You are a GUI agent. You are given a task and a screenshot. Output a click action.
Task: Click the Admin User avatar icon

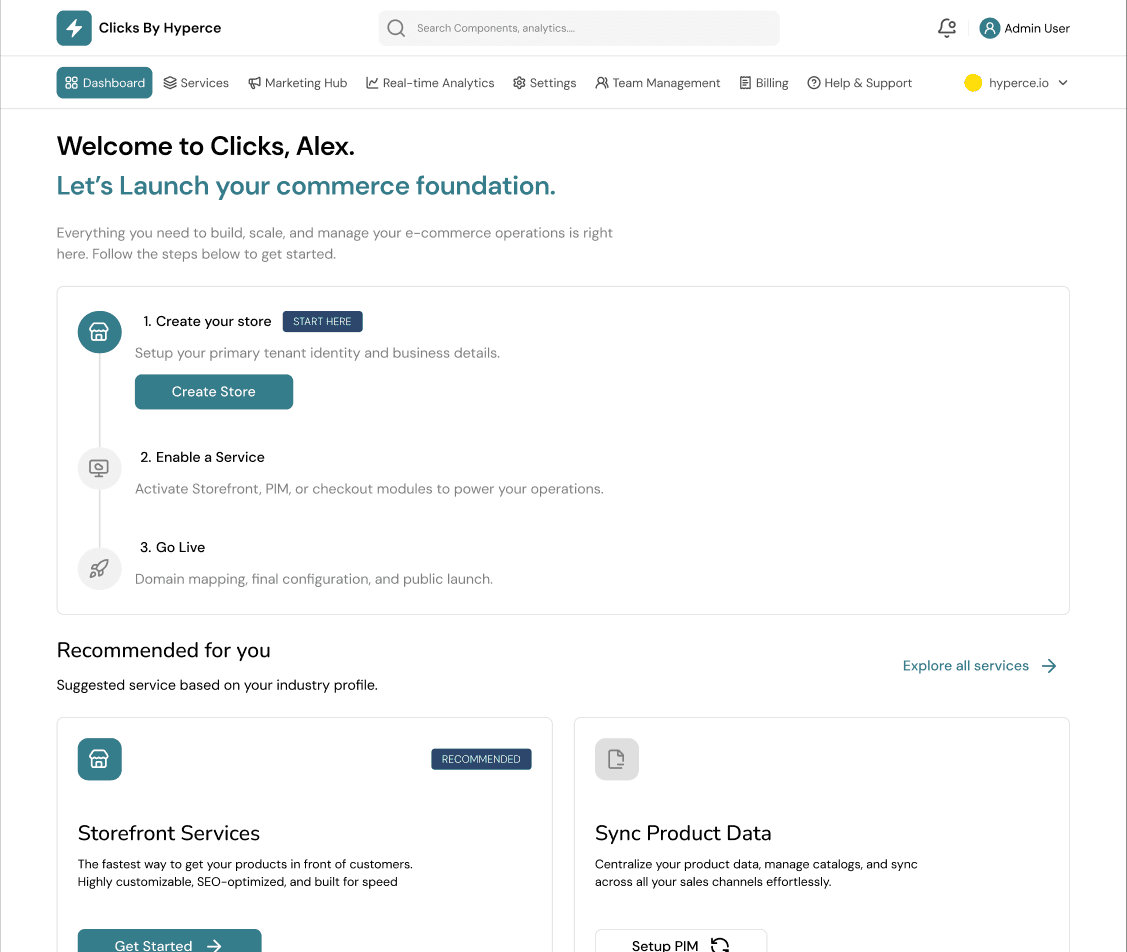989,28
